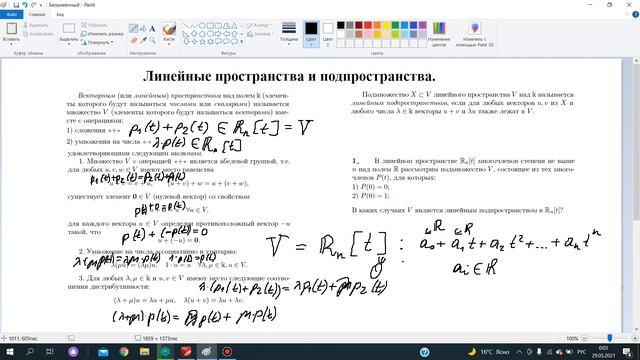Image resolution: width=640 pixels, height=360 pixels.
Task: Switch to the Home (Главная) ribbon tab
Action: pos(37,15)
